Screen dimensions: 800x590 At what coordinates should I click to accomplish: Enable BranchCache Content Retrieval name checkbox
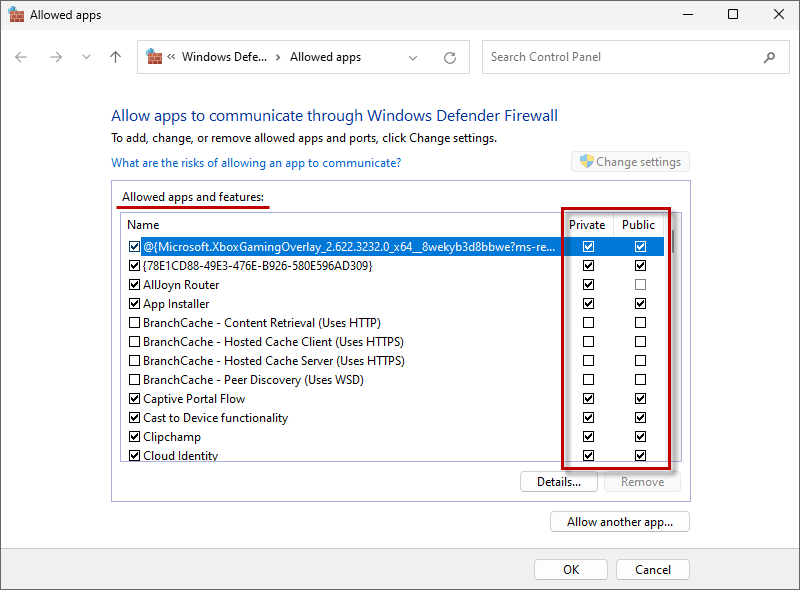pos(134,323)
